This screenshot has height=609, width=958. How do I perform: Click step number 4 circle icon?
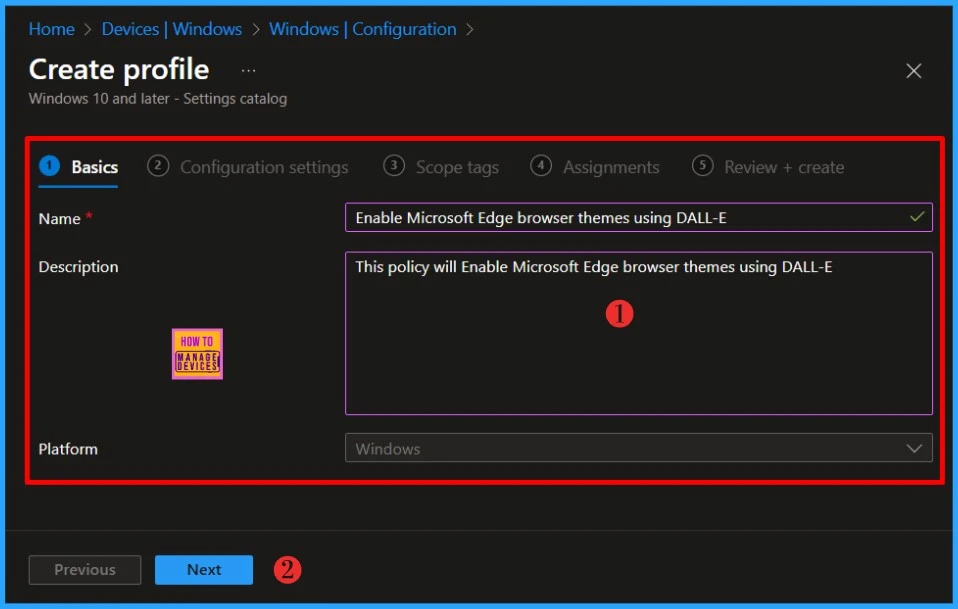click(541, 166)
